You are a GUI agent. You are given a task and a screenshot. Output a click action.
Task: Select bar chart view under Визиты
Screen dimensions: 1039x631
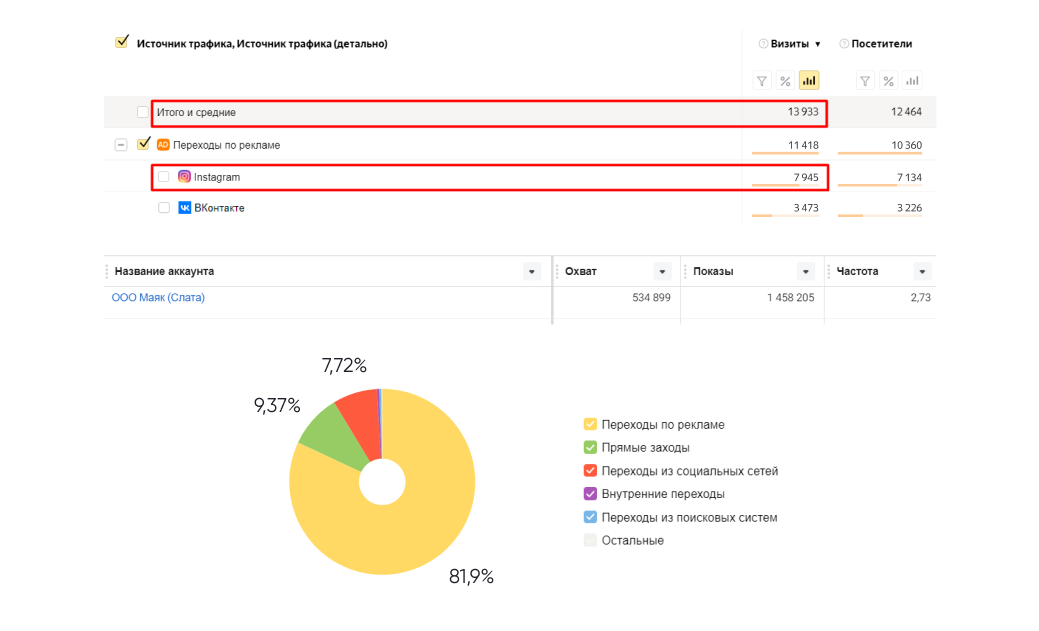[809, 81]
